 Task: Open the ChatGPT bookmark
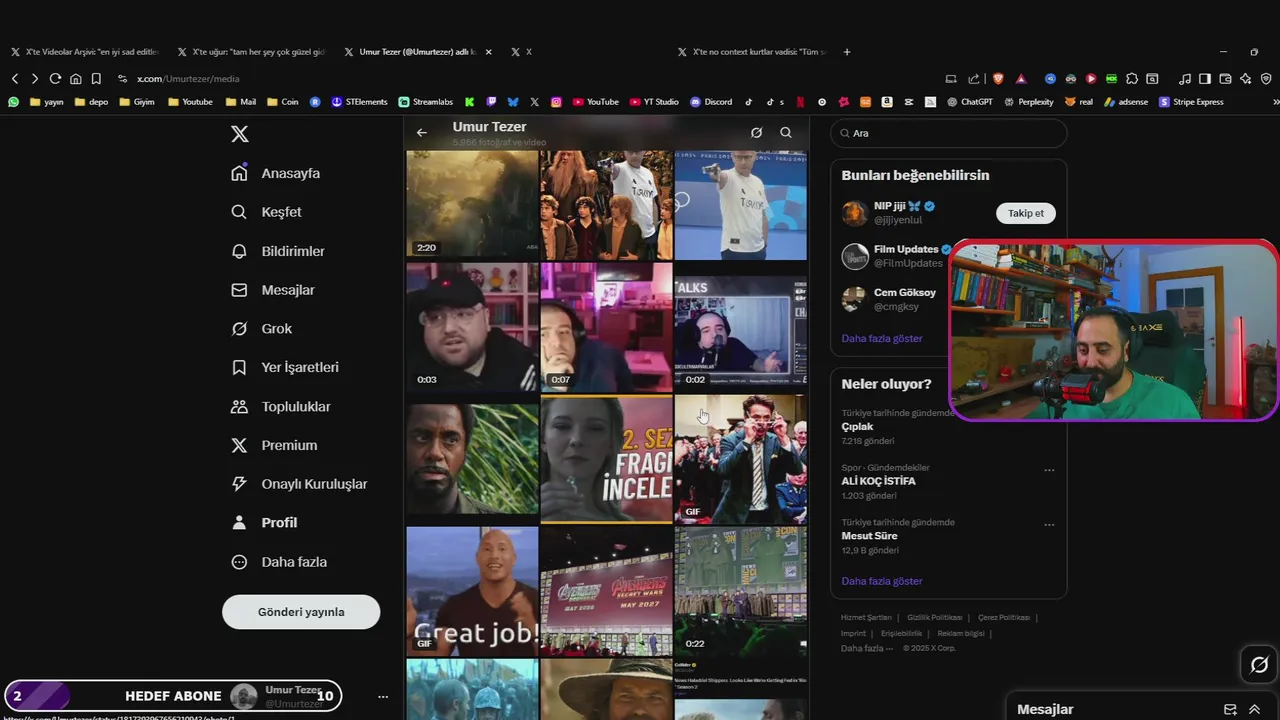969,102
